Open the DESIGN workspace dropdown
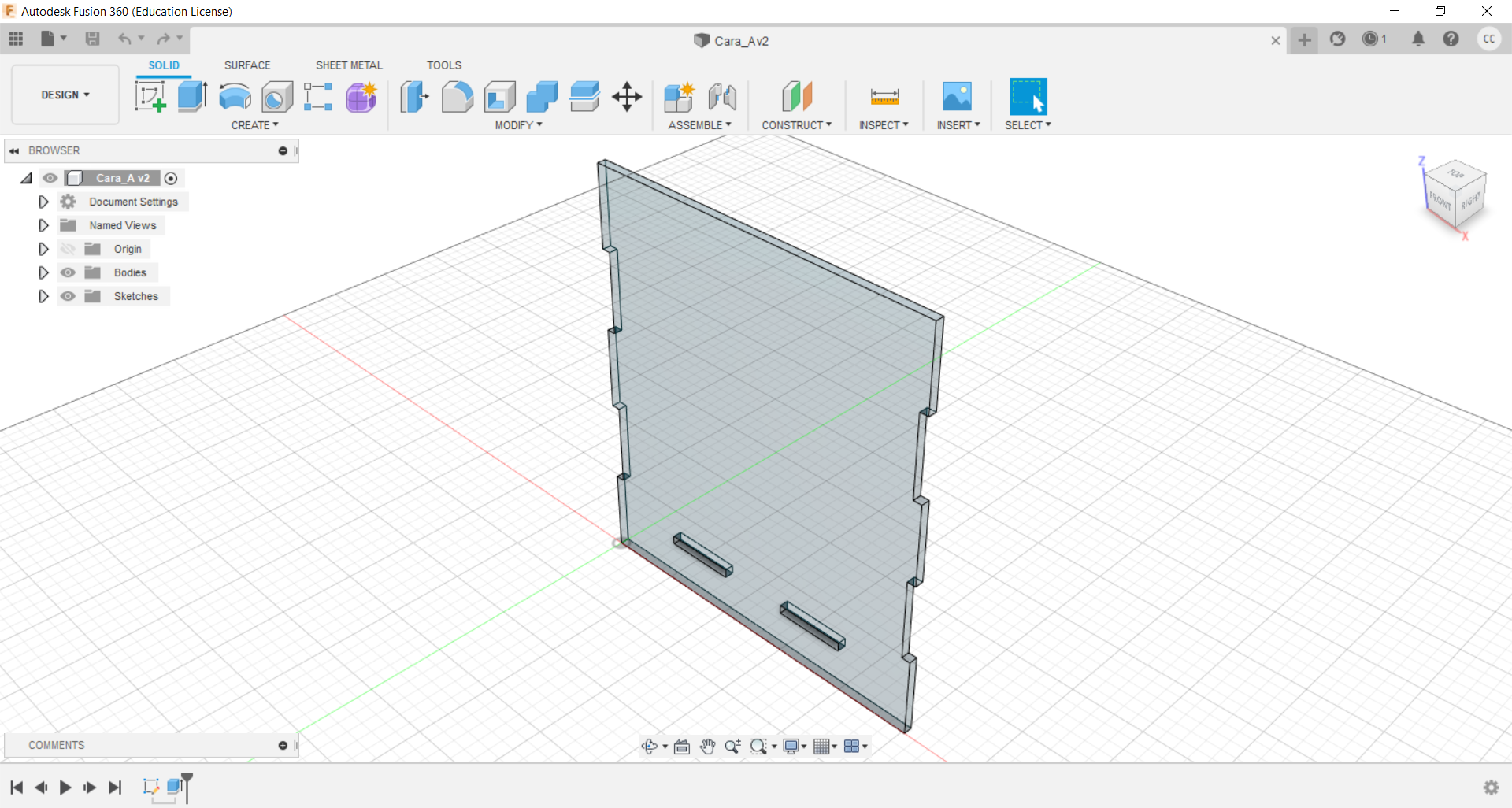 click(65, 95)
